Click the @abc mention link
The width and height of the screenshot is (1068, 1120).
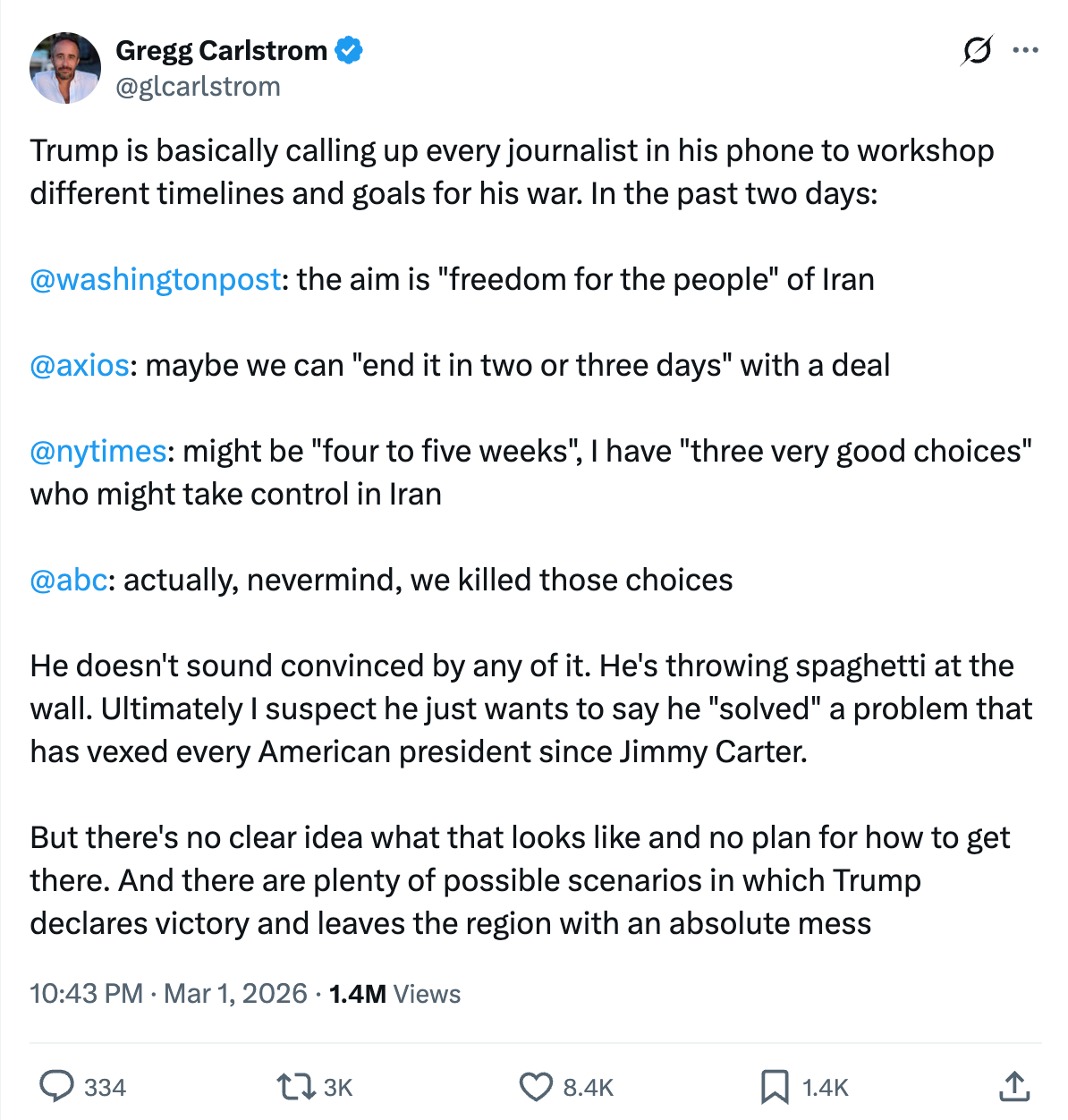pyautogui.click(x=69, y=581)
